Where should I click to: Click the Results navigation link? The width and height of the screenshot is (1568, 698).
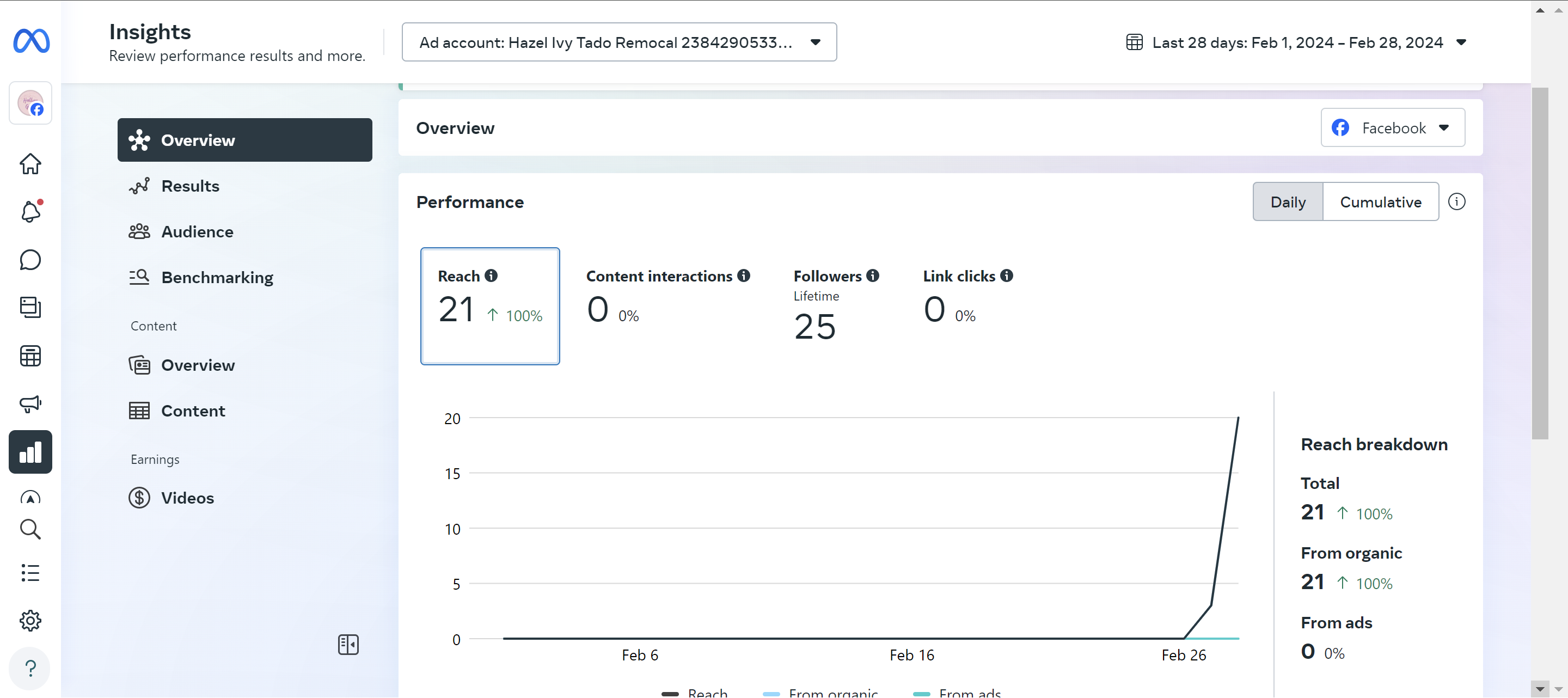[190, 186]
